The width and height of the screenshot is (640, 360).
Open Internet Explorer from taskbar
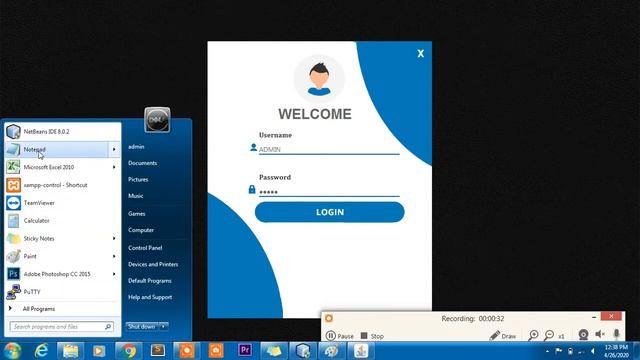pyautogui.click(x=41, y=351)
